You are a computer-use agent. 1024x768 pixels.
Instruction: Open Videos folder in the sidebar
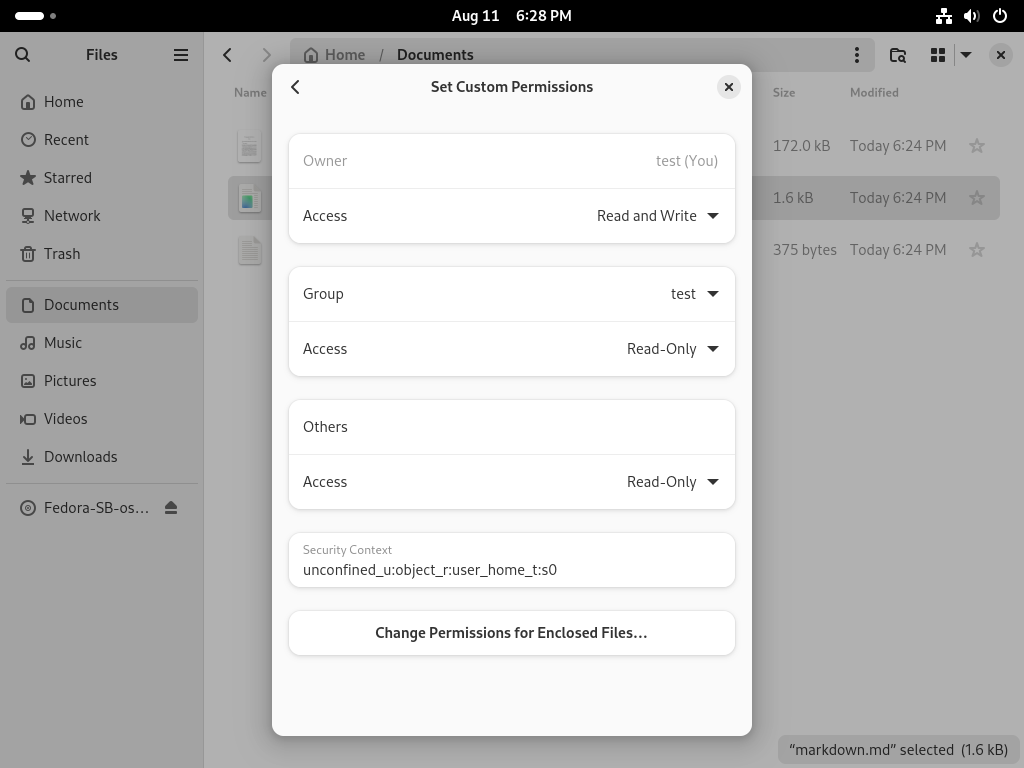(x=102, y=419)
